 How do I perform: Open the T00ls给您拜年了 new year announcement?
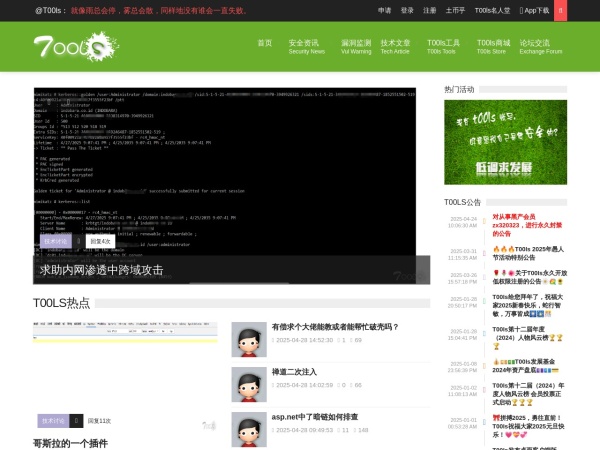pos(528,305)
